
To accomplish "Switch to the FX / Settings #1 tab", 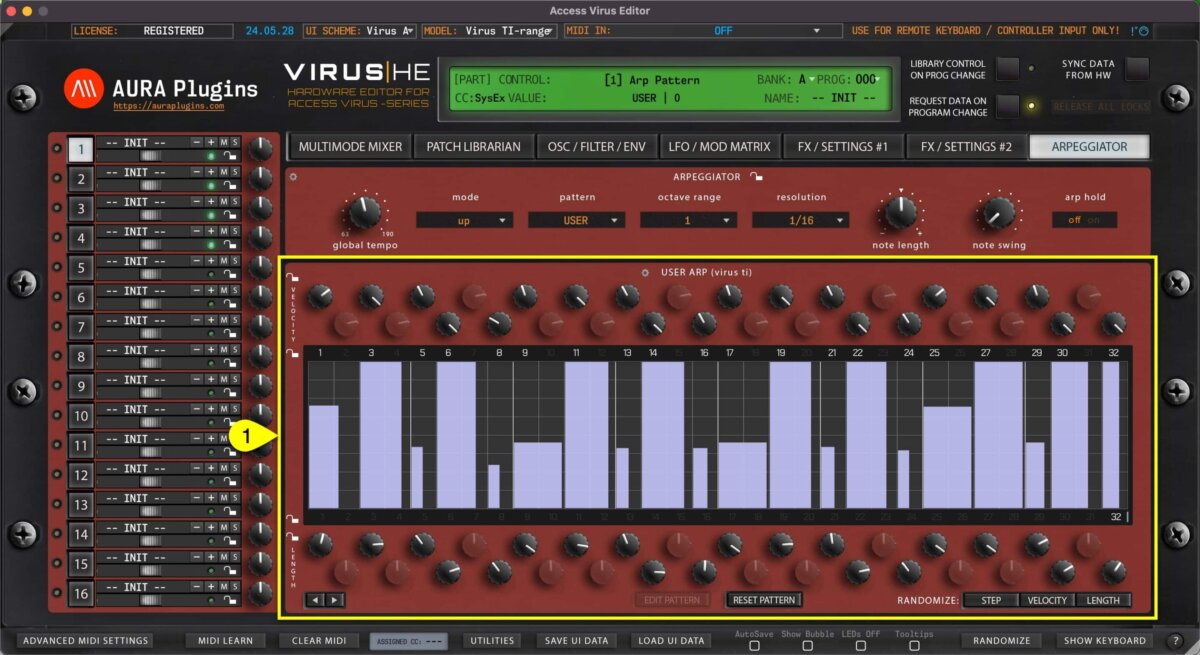I will [843, 147].
